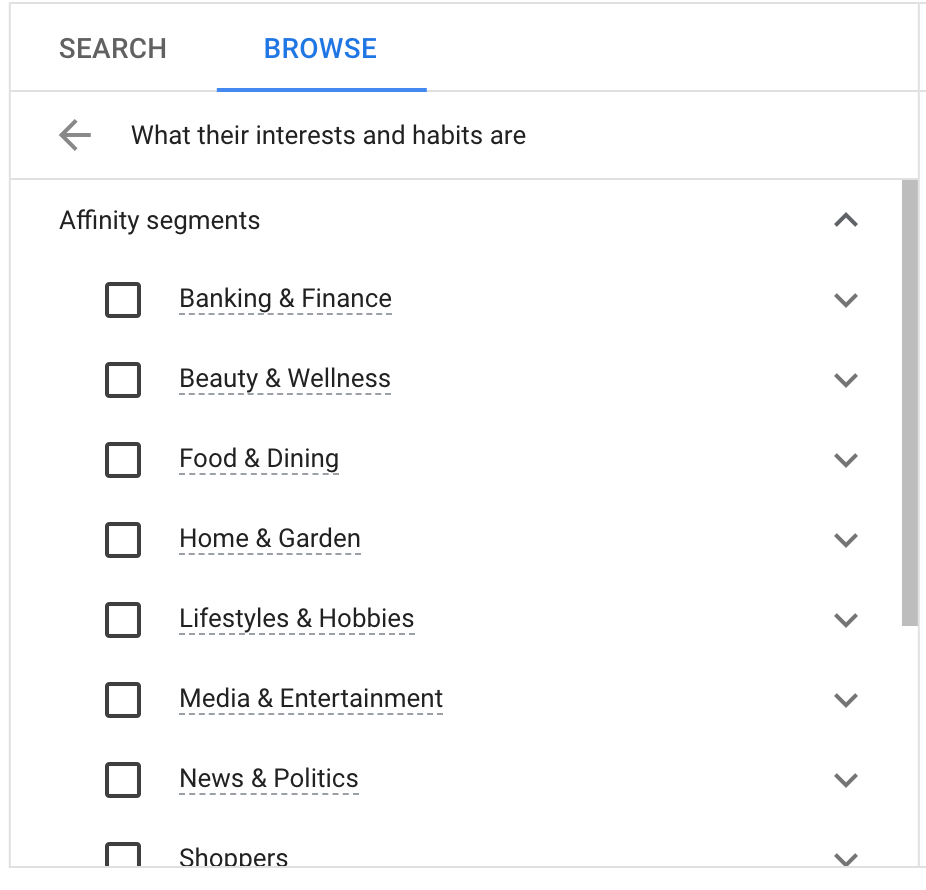Check the Banking & Finance checkbox

tap(123, 300)
